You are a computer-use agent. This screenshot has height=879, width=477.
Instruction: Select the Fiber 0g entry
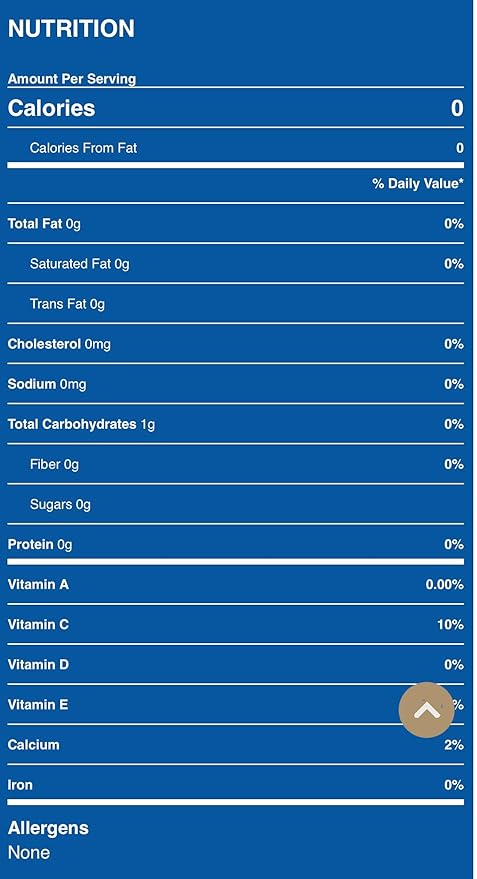tap(54, 464)
